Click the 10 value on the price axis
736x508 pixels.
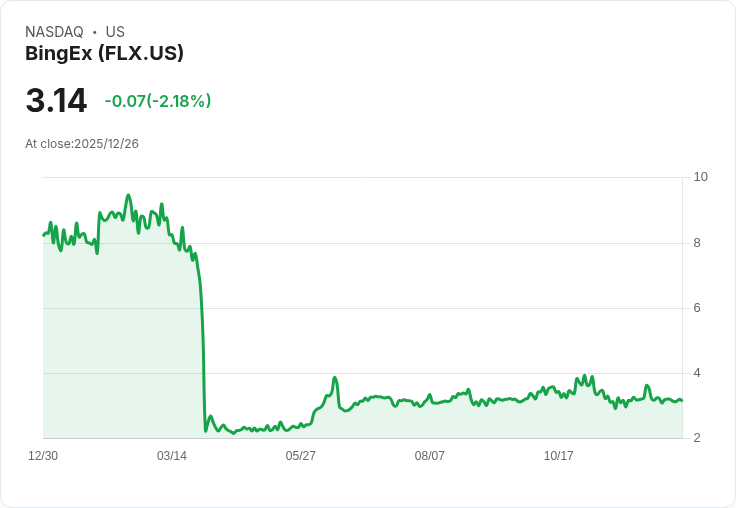tap(700, 177)
